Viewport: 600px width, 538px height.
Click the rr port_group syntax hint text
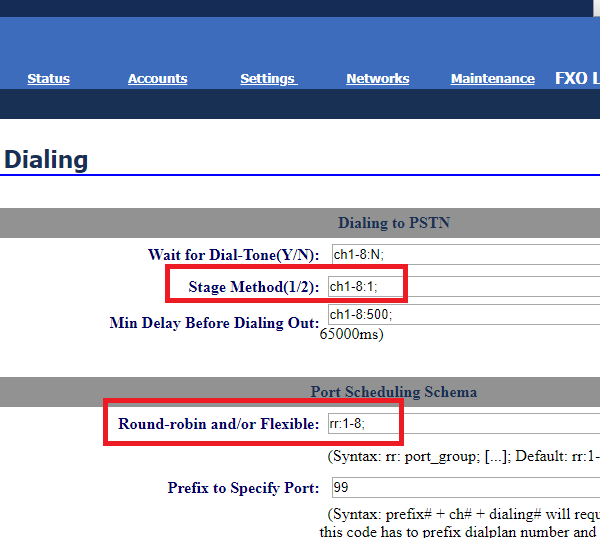pos(464,456)
